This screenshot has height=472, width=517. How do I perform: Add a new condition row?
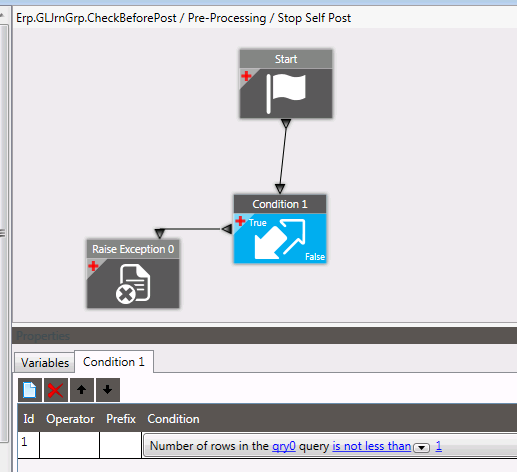[30, 390]
